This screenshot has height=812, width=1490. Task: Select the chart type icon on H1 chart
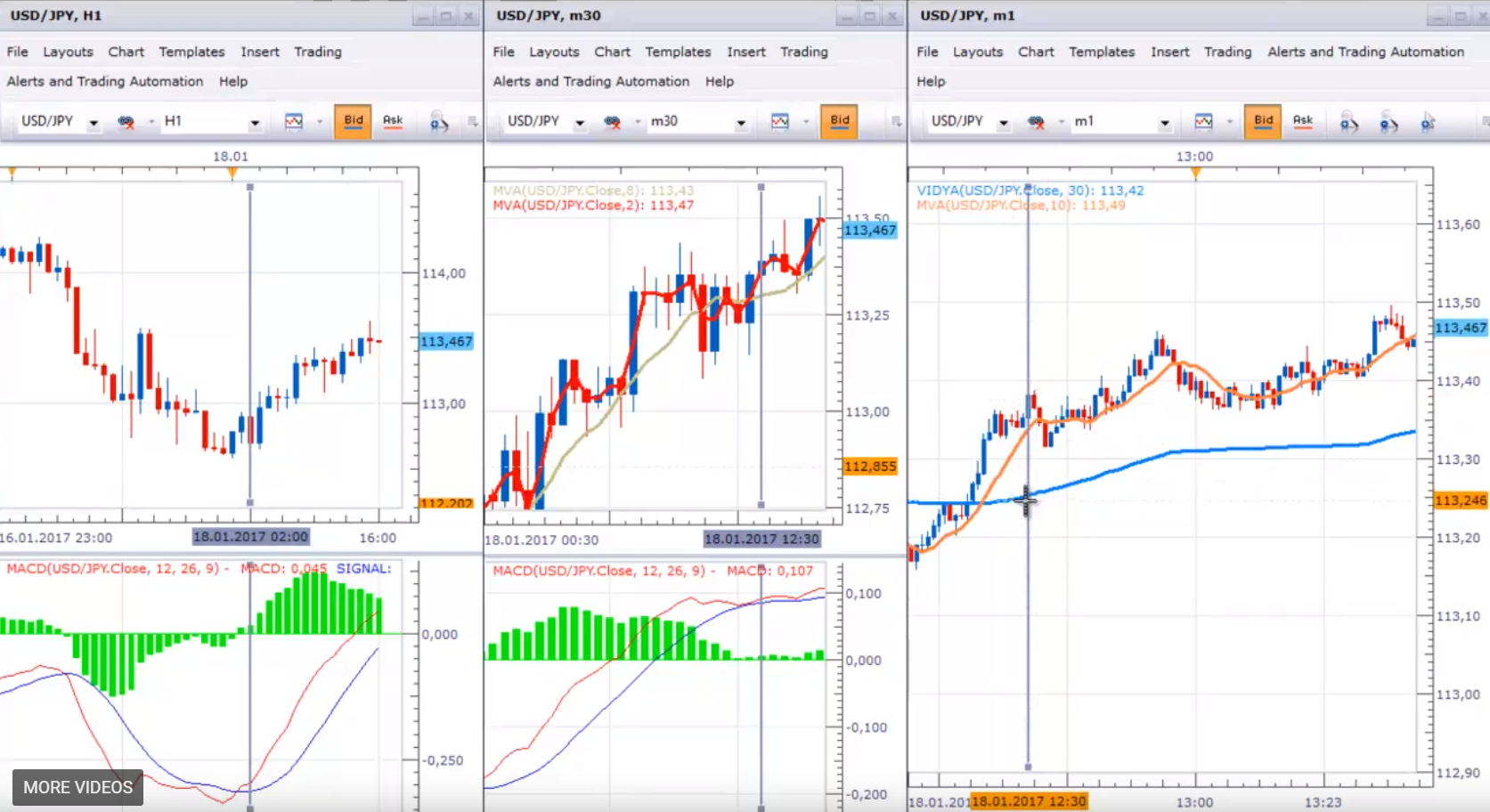coord(294,122)
